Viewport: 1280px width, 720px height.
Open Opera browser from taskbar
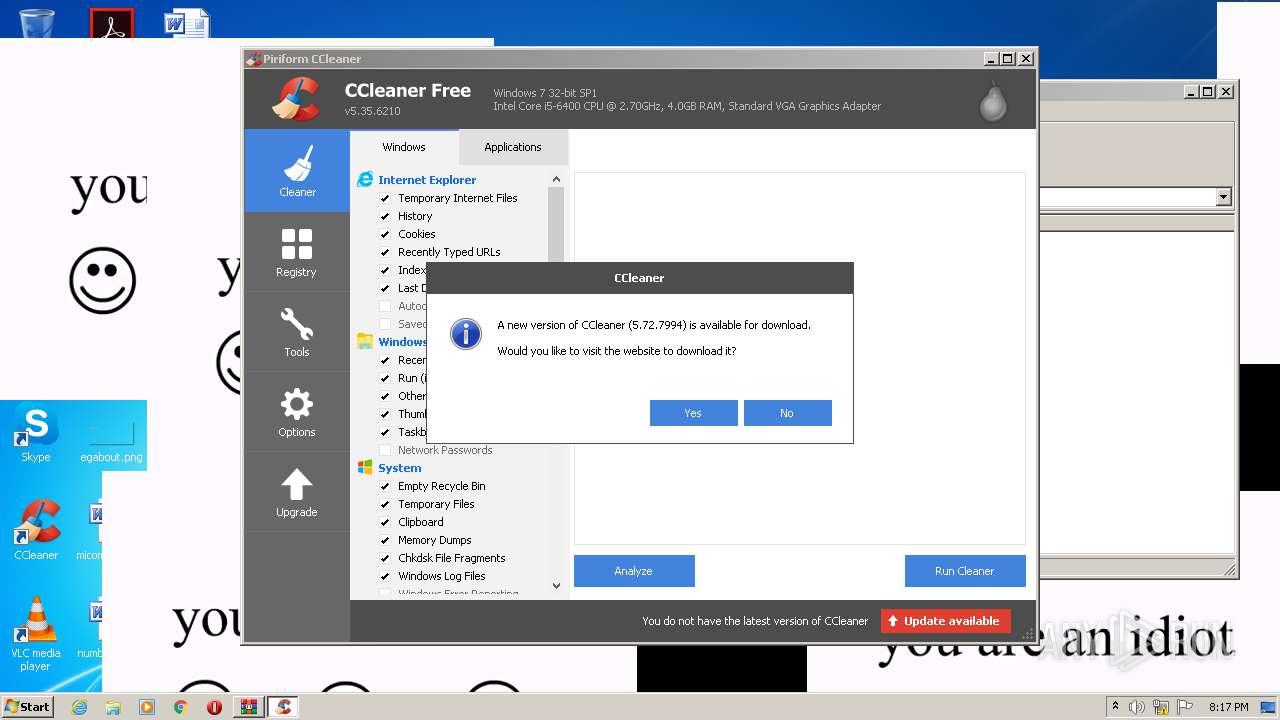tap(214, 707)
